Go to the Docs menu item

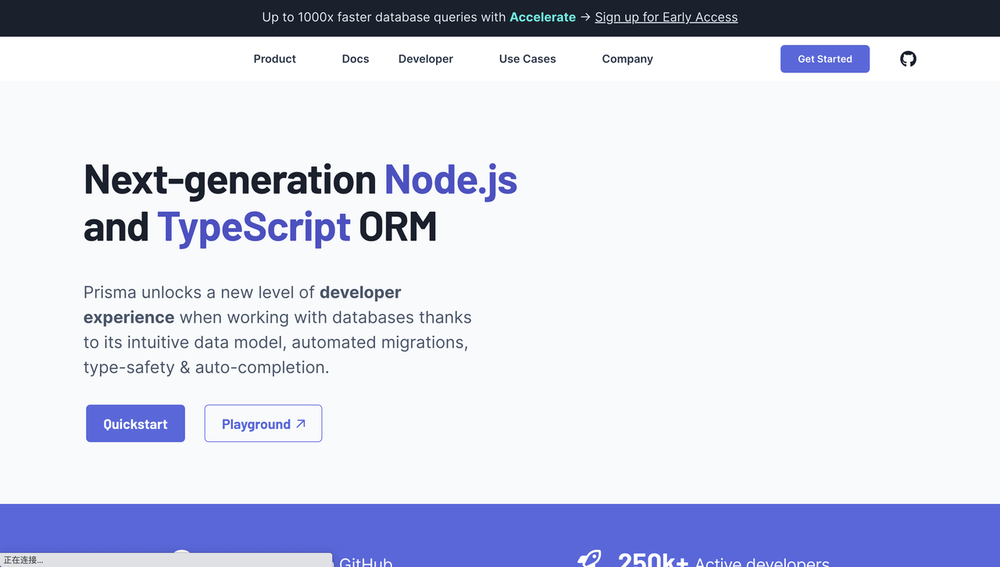pyautogui.click(x=355, y=59)
